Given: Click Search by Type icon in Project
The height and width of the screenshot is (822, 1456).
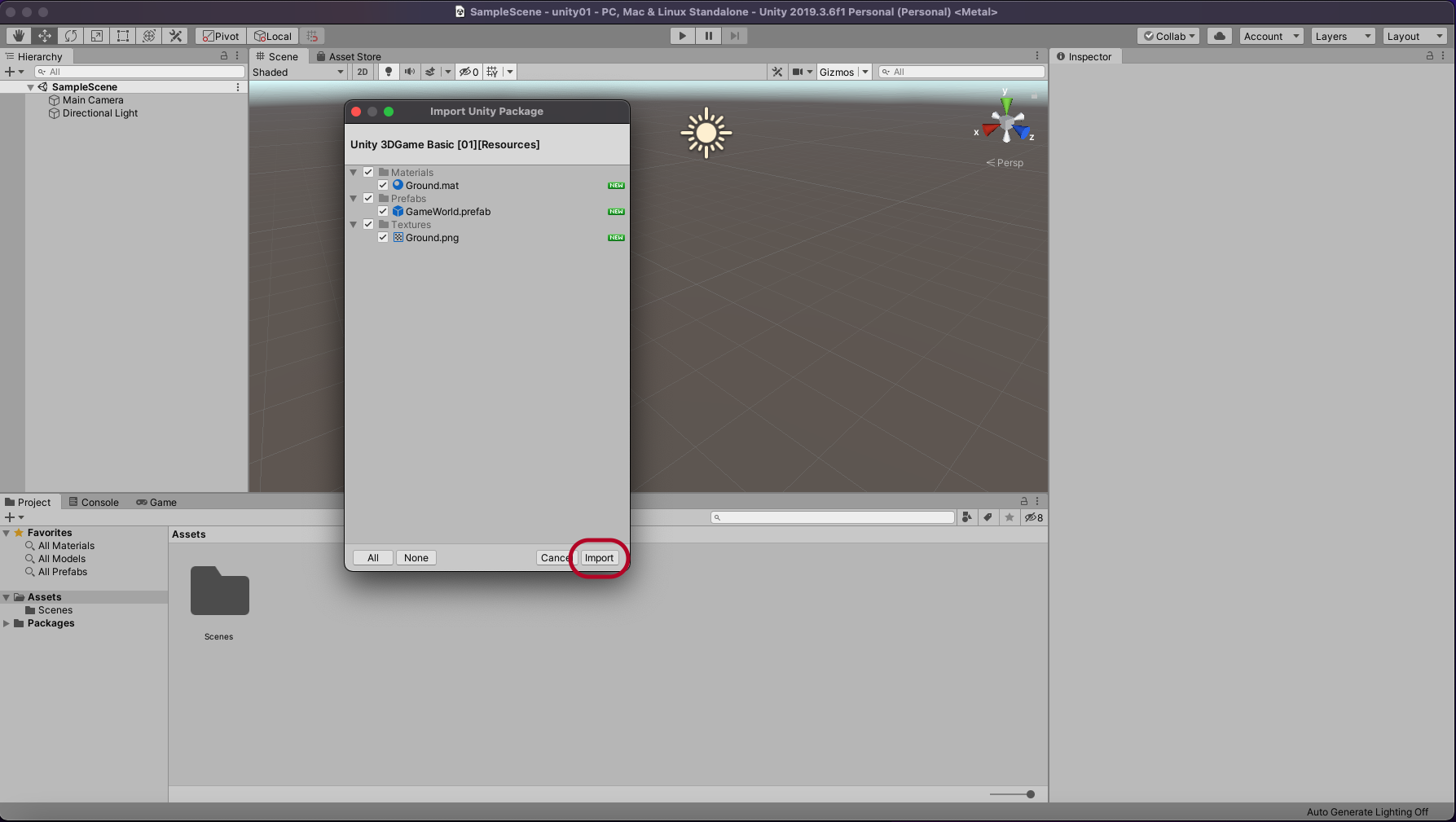Looking at the screenshot, I should (x=967, y=517).
